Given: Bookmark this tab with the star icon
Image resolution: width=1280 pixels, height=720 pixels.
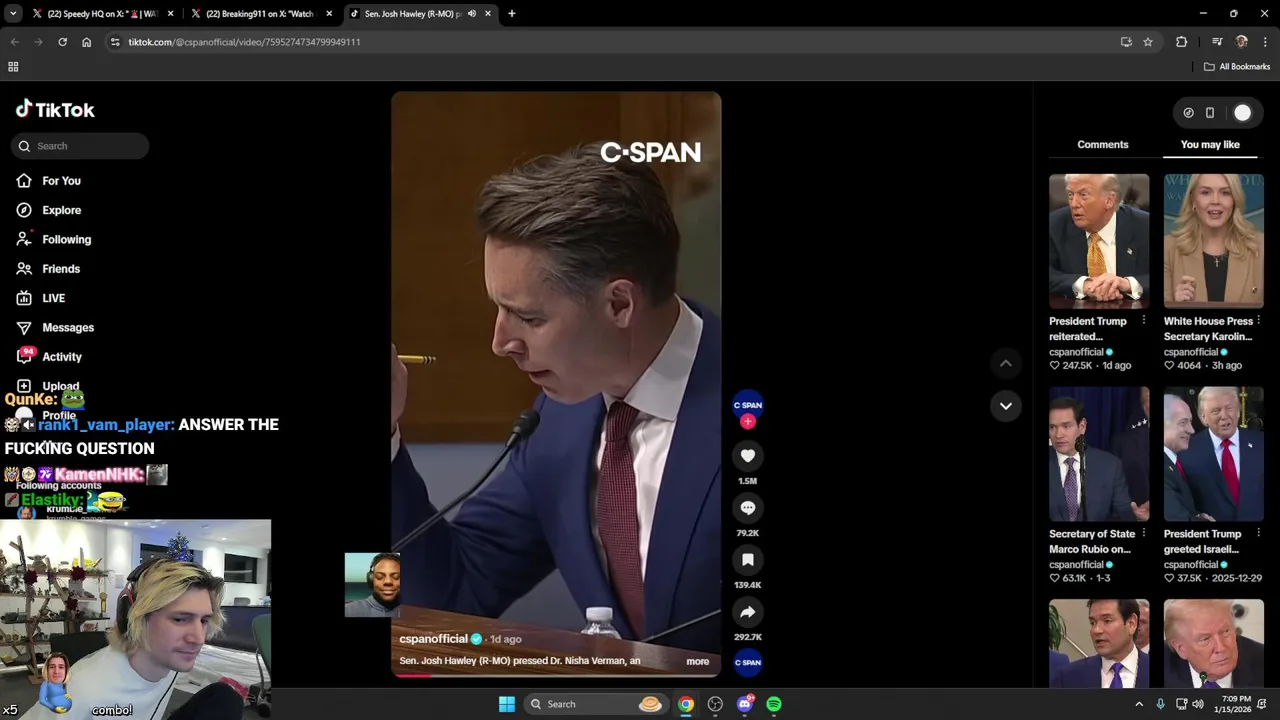Looking at the screenshot, I should [x=1148, y=42].
